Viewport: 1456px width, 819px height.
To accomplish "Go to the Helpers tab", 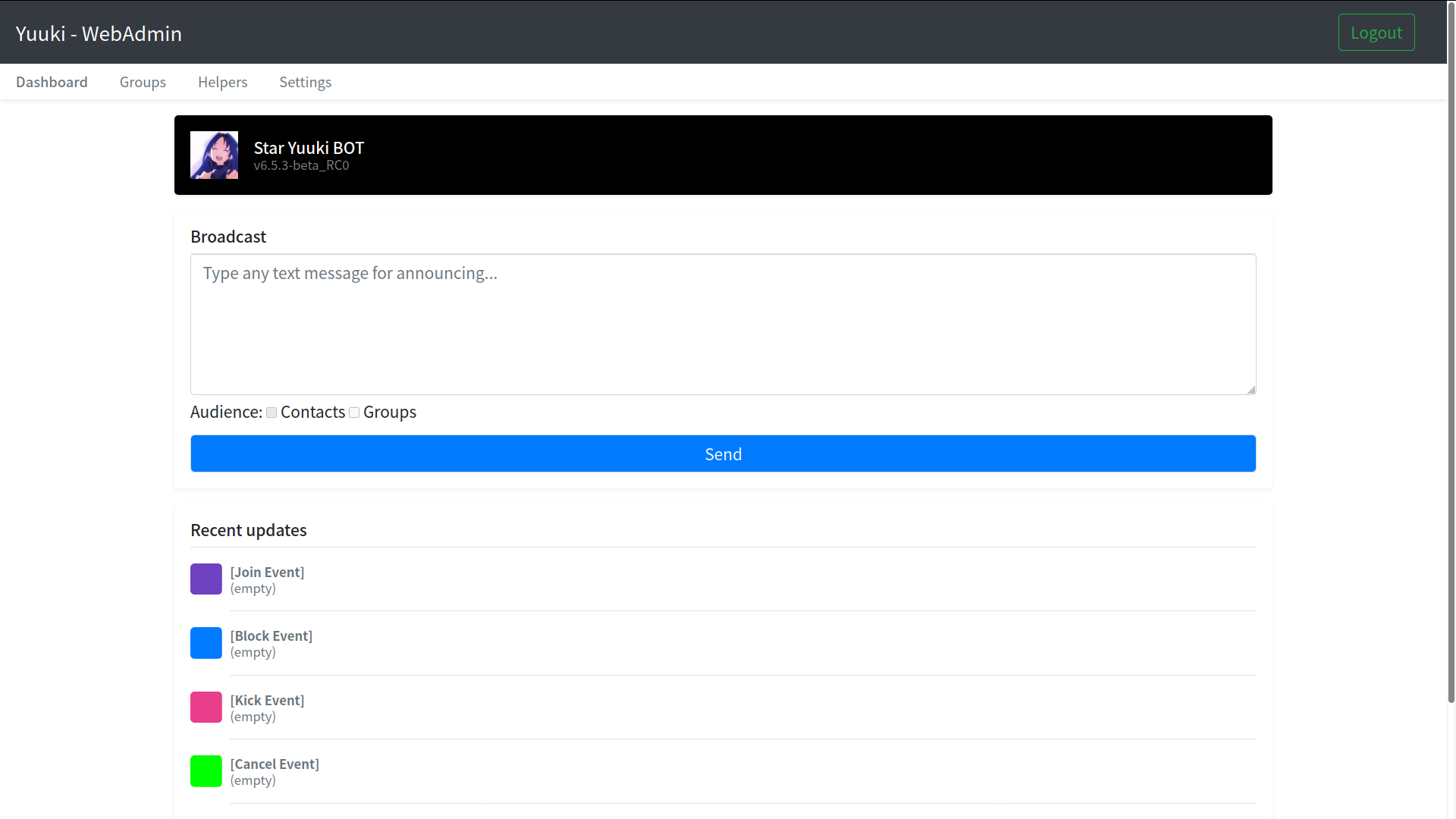I will click(x=222, y=82).
